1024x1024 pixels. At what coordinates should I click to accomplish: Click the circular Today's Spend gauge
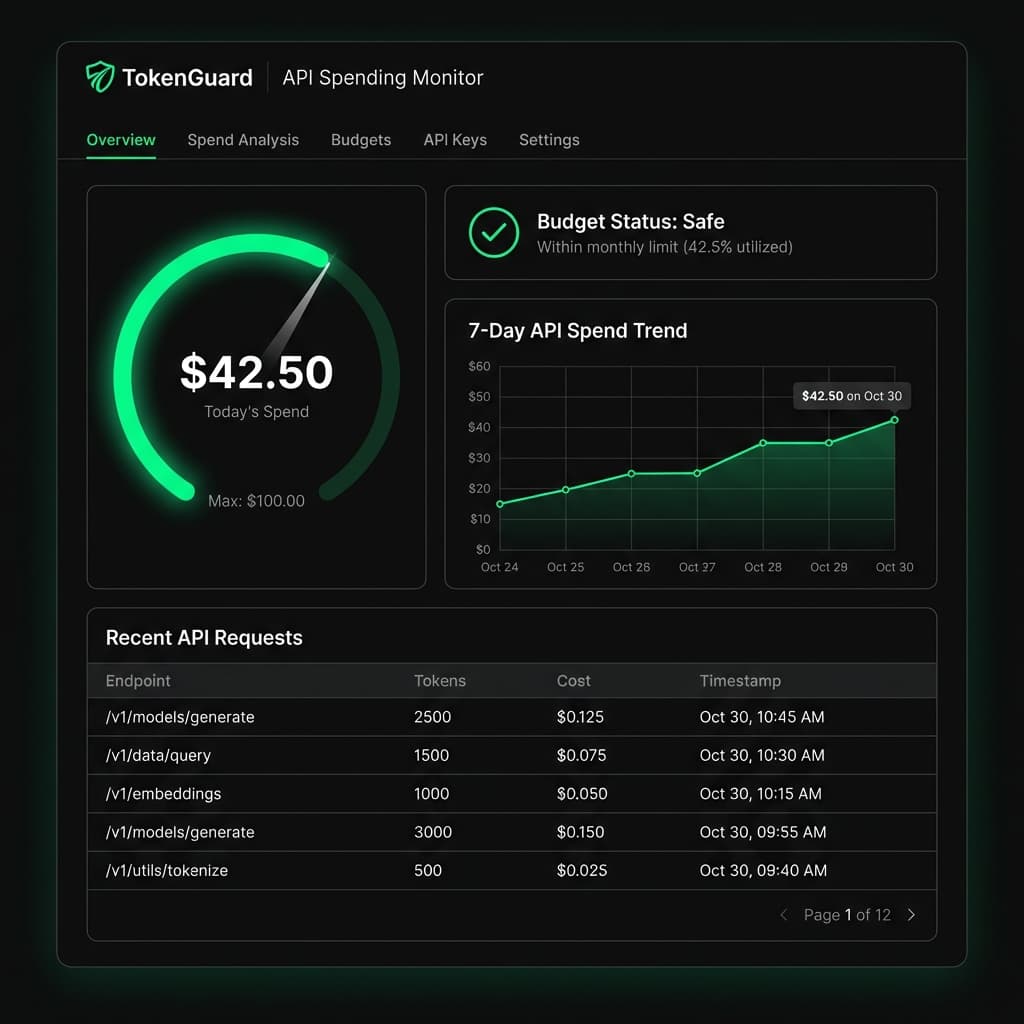[x=256, y=373]
